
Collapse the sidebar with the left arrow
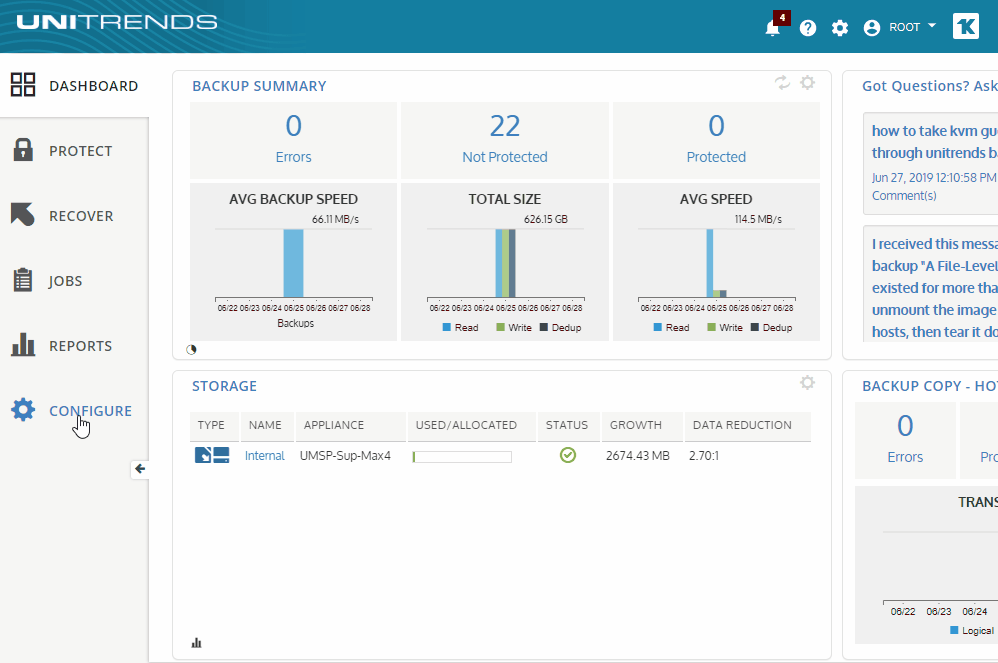140,469
